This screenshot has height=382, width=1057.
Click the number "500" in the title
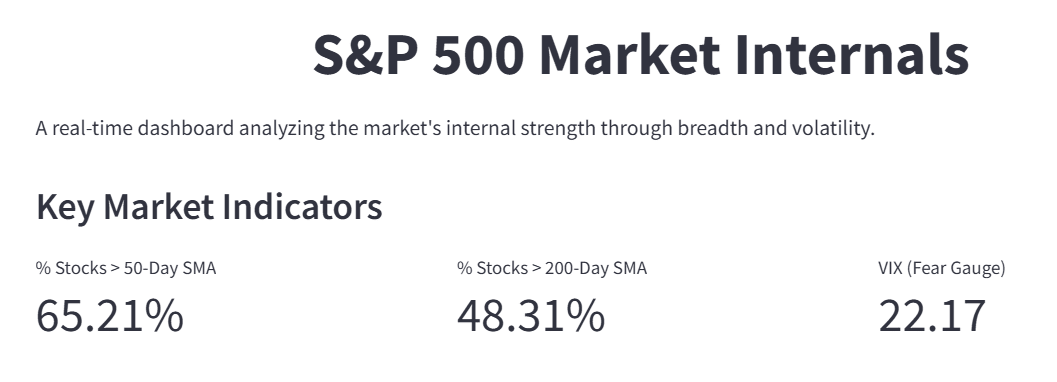tap(478, 56)
